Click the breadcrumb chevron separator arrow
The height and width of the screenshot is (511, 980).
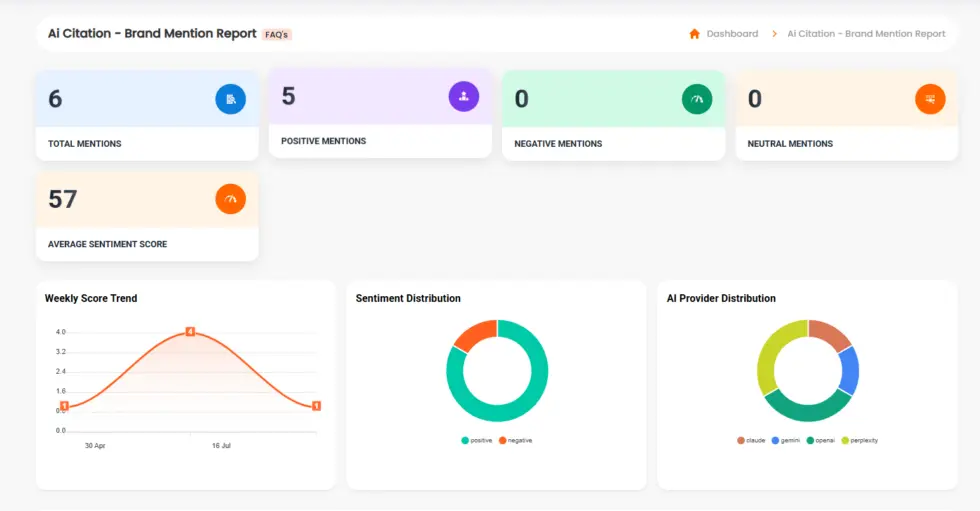(774, 34)
